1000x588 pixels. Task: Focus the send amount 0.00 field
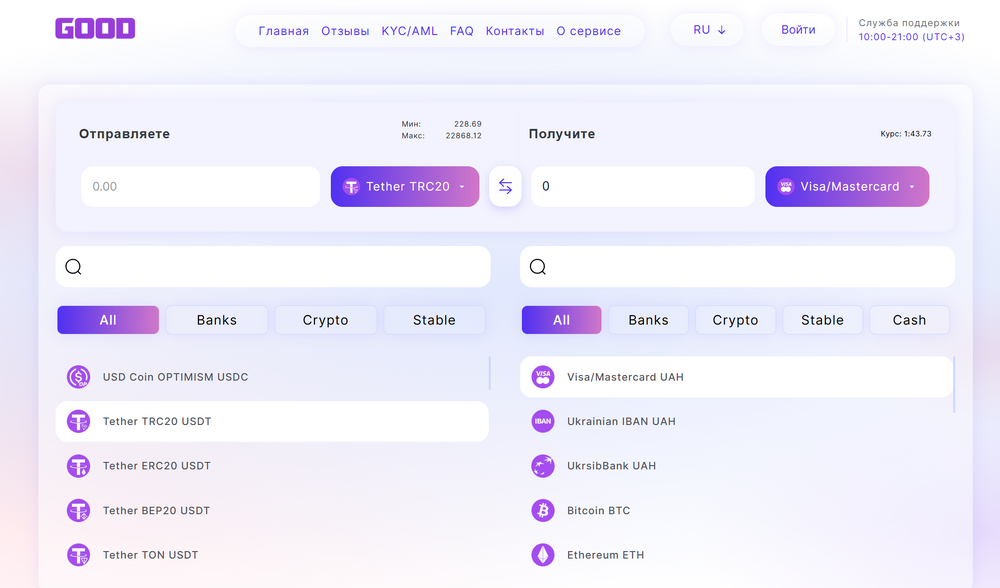(200, 186)
